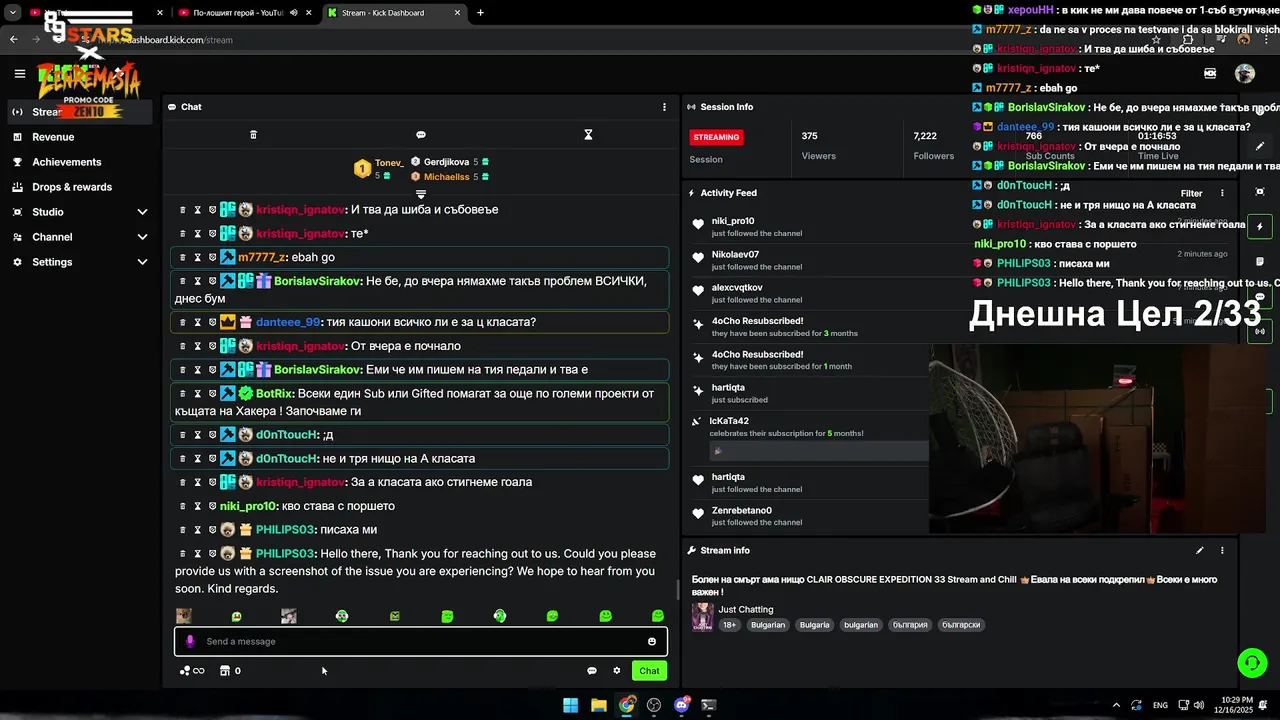Image resolution: width=1280 pixels, height=720 pixels.
Task: Collapse the gift leaderboard arrow
Action: click(x=421, y=194)
